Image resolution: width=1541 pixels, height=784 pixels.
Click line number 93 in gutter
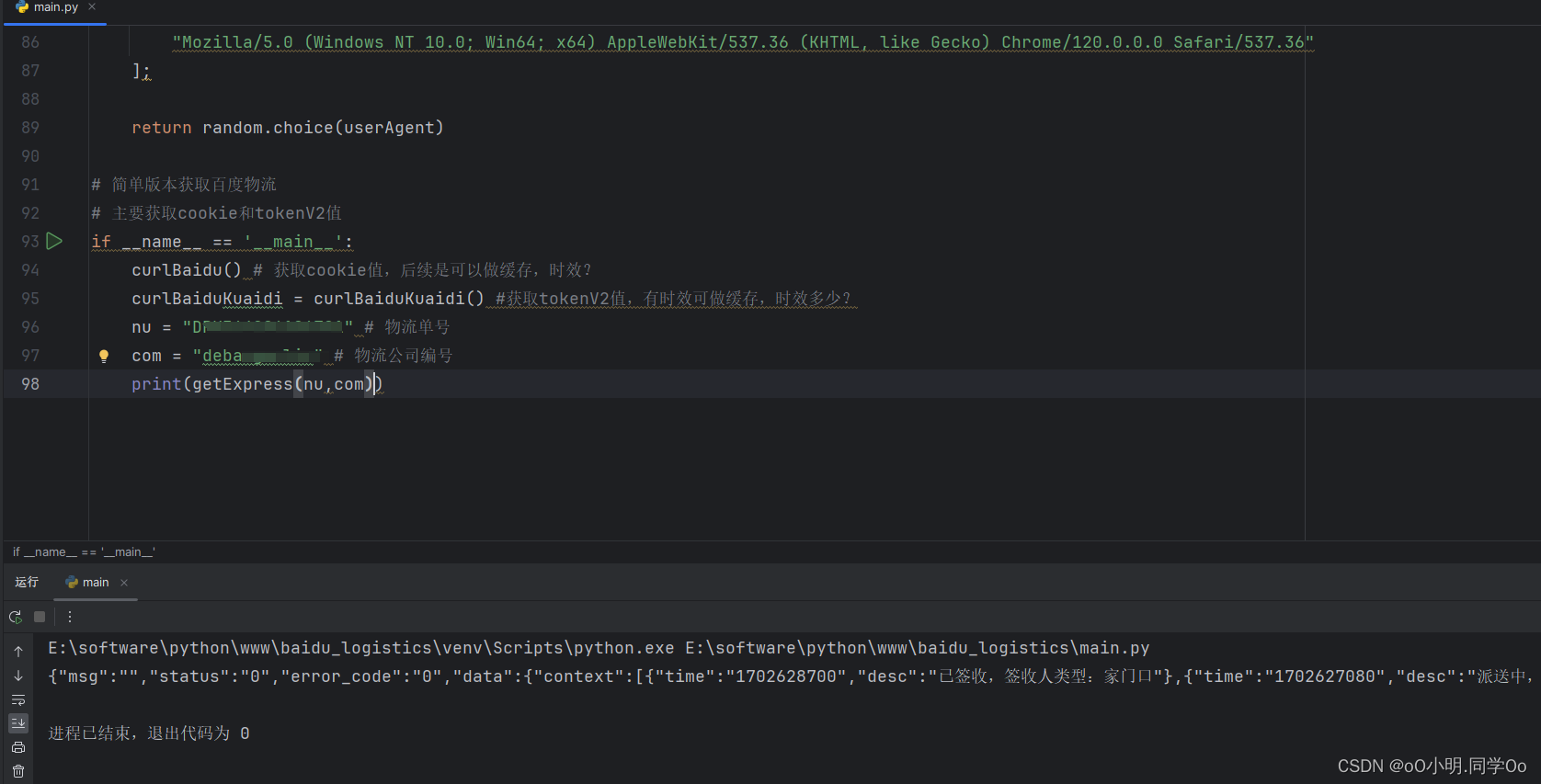click(30, 241)
